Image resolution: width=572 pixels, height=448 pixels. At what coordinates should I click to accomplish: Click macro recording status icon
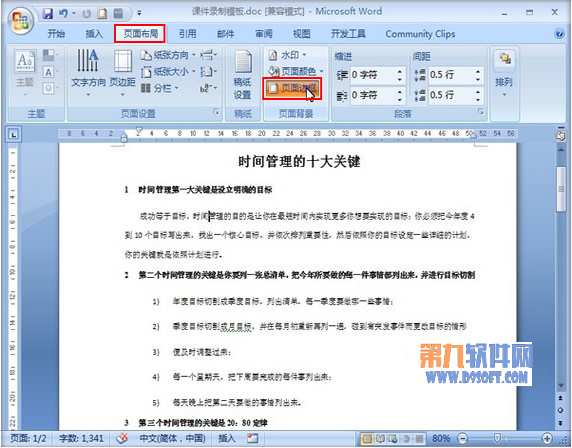252,438
